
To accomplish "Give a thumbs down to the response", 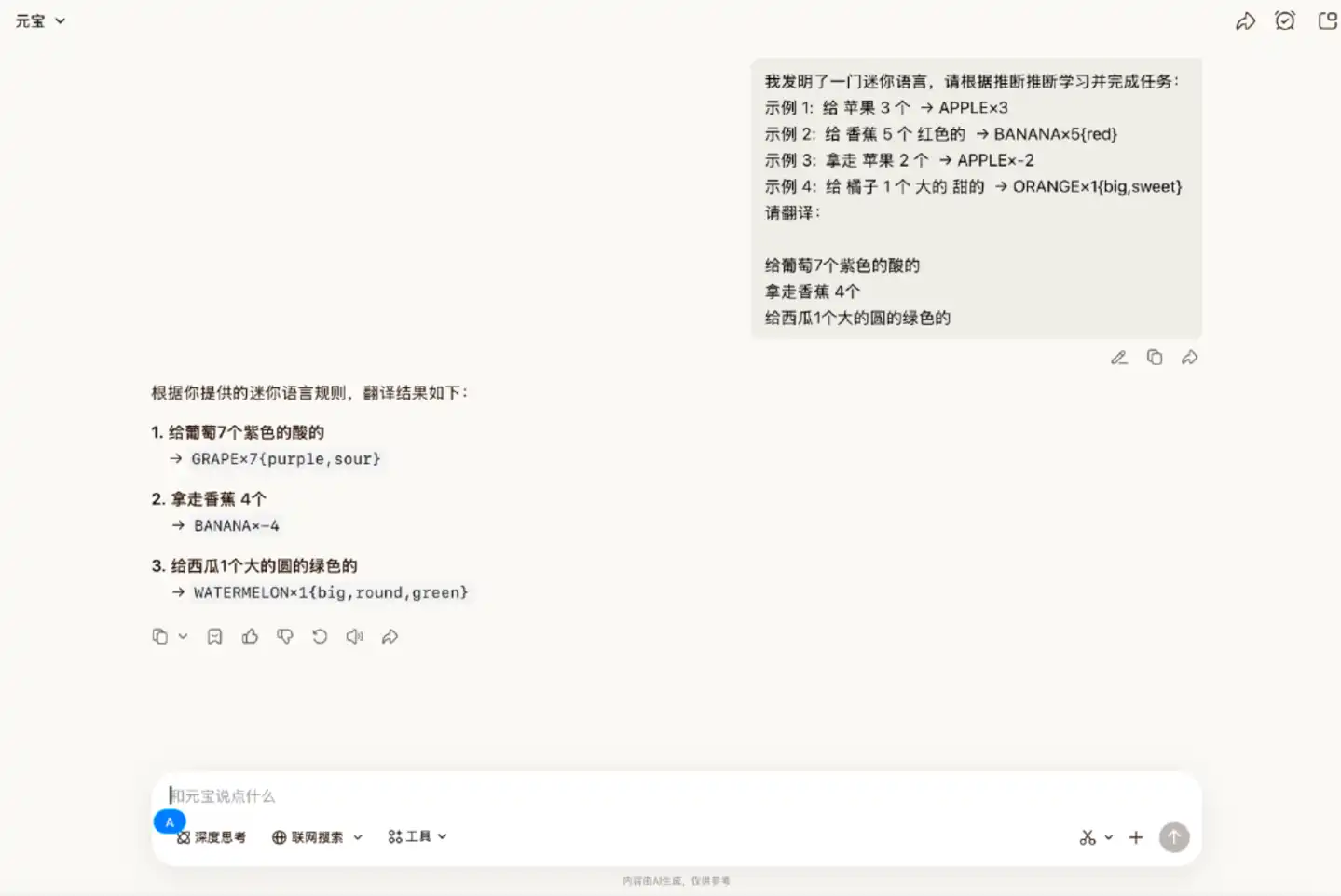I will click(285, 636).
